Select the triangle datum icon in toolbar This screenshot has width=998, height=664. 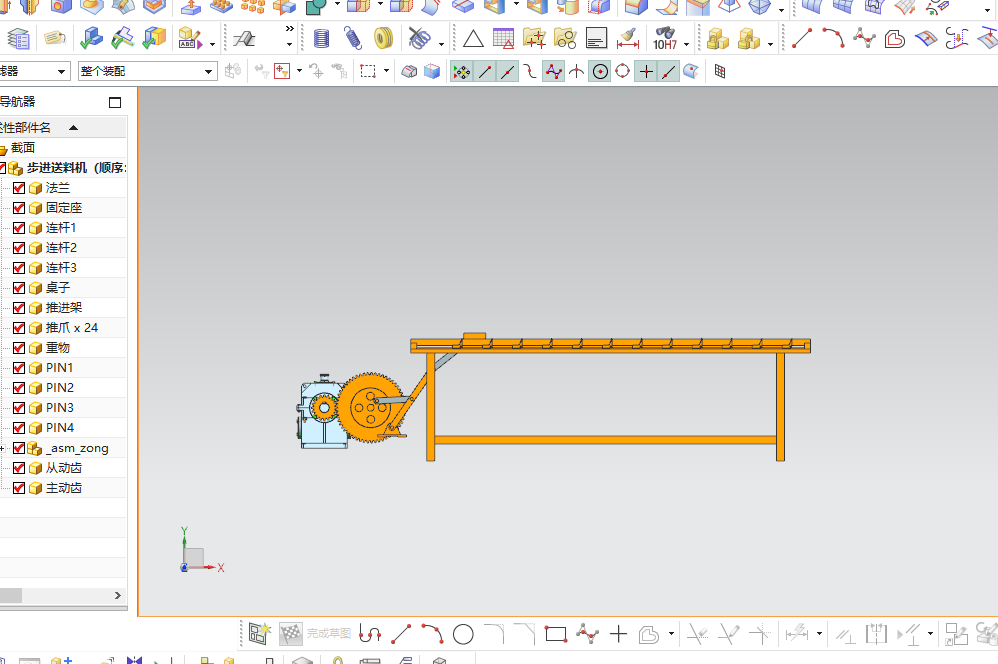[x=473, y=39]
